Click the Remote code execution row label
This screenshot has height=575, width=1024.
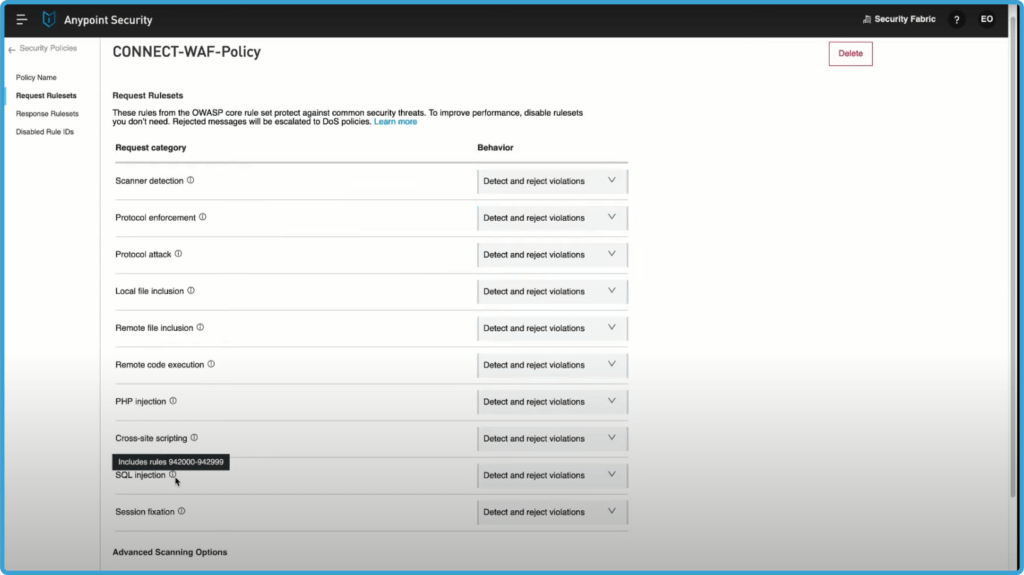point(159,365)
